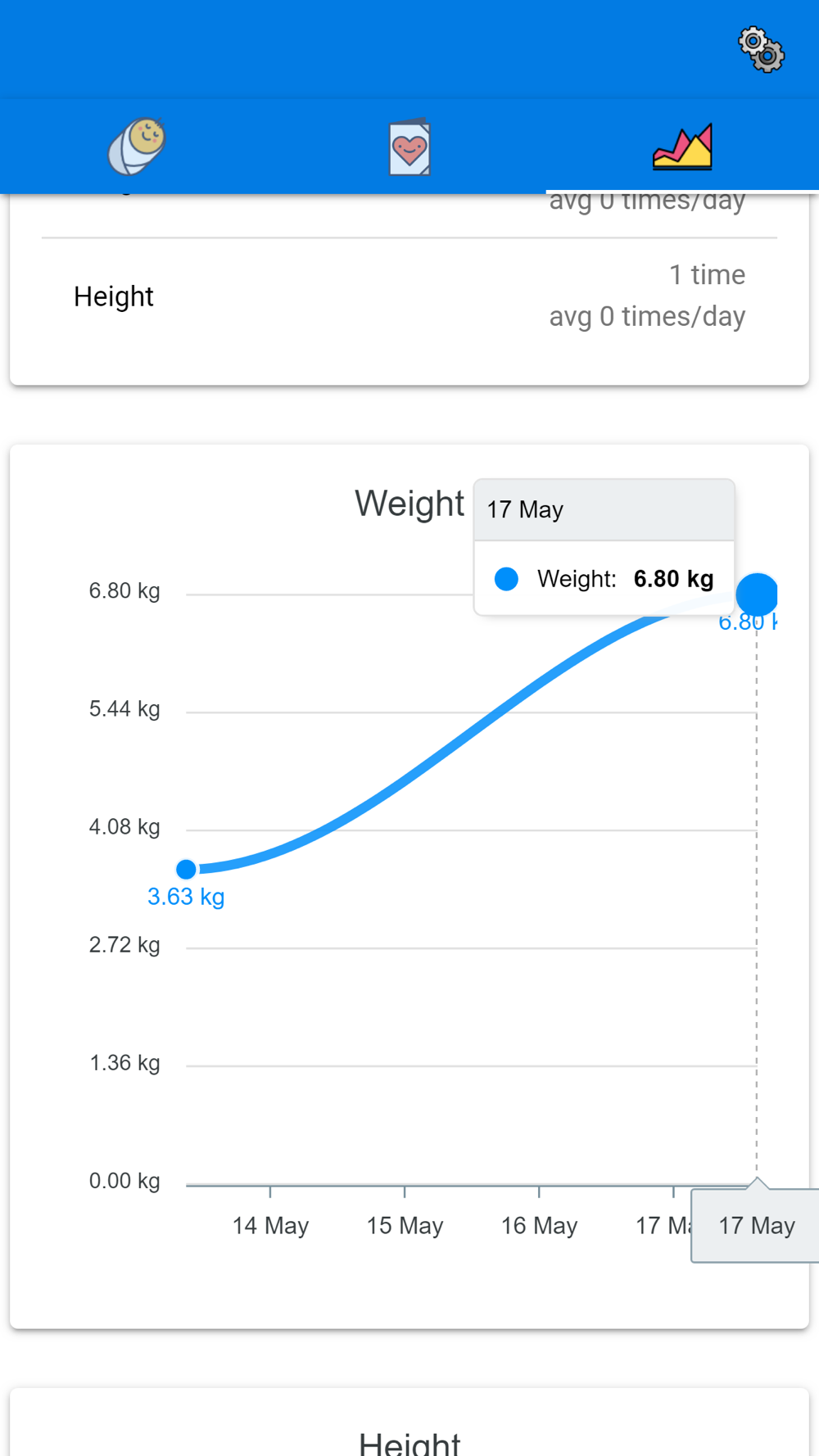
Task: Click the highlighted 17 May axis marker
Action: click(x=756, y=1225)
